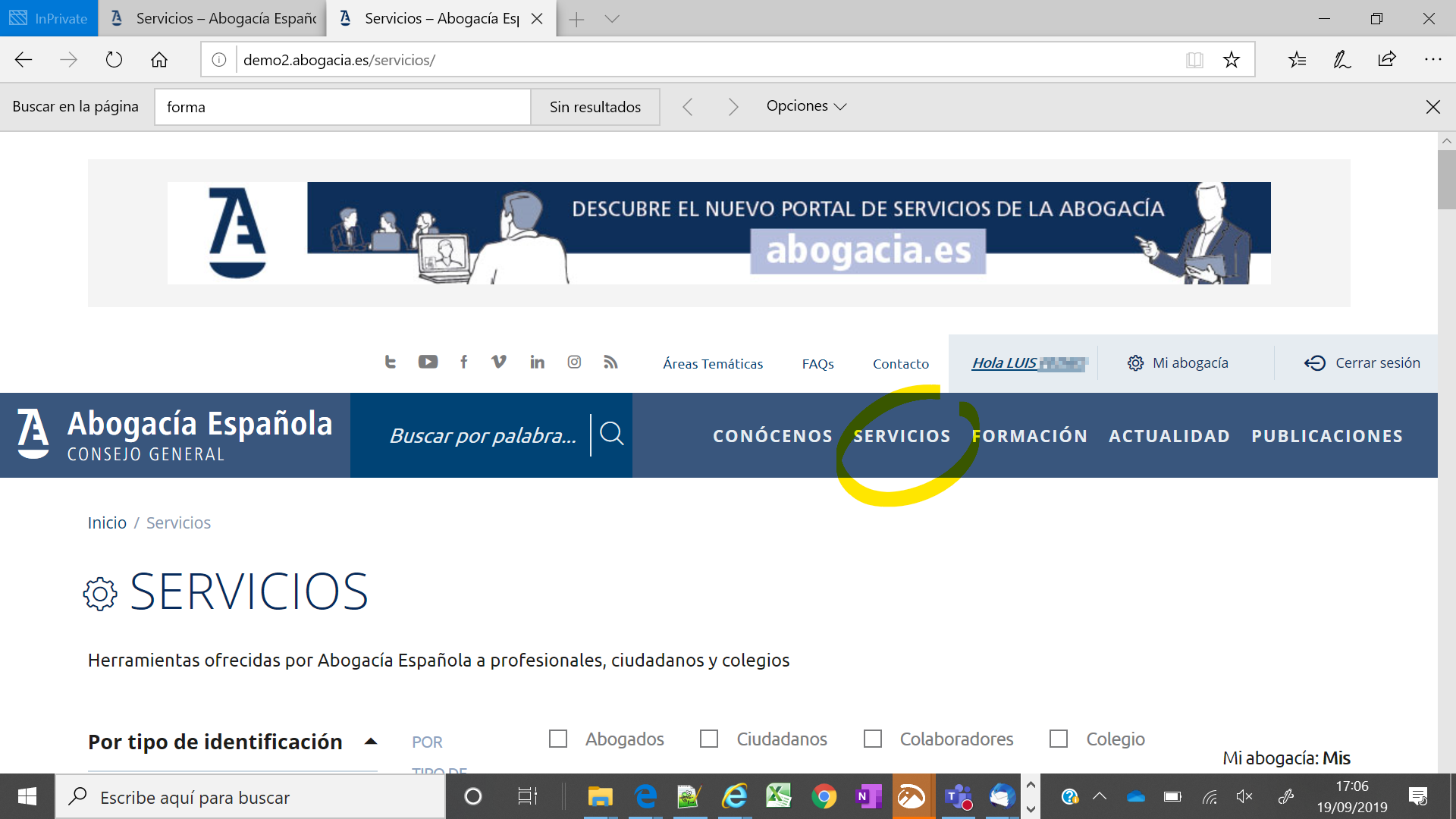Image resolution: width=1456 pixels, height=819 pixels.
Task: Check the Abogados checkbox
Action: click(558, 739)
